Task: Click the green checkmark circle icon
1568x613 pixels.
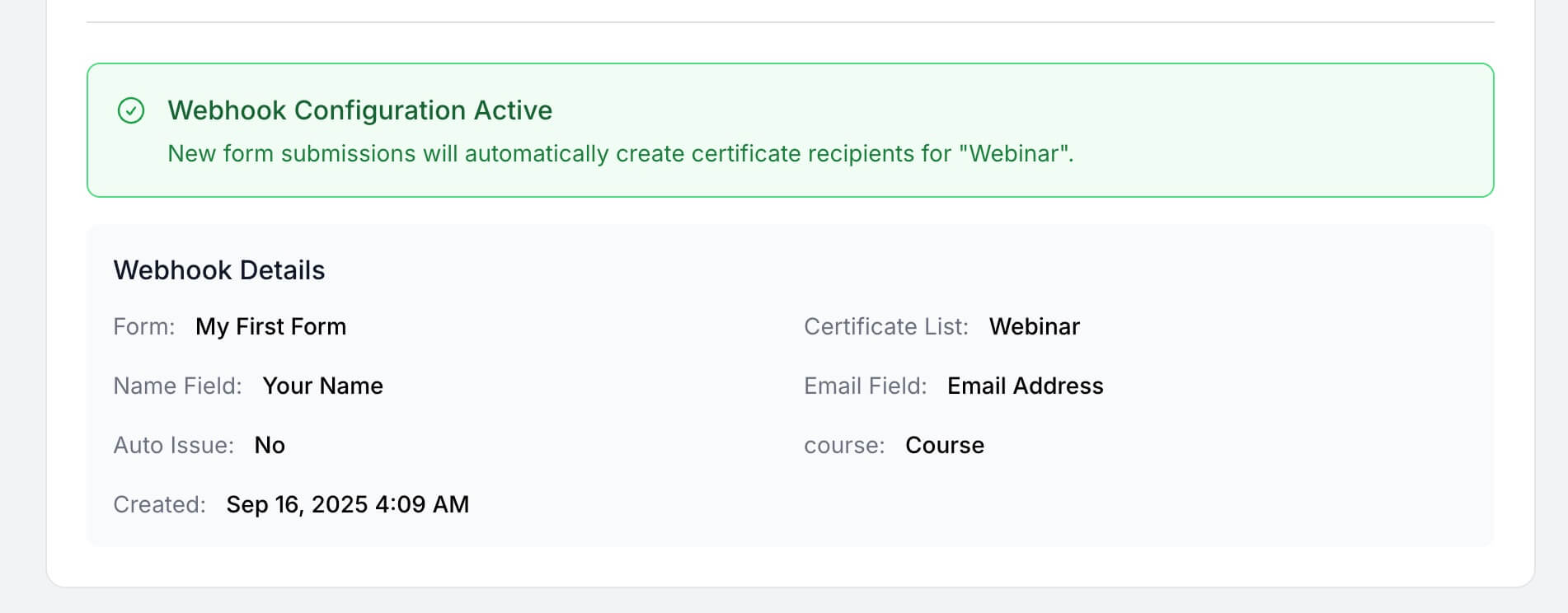Action: coord(131,110)
